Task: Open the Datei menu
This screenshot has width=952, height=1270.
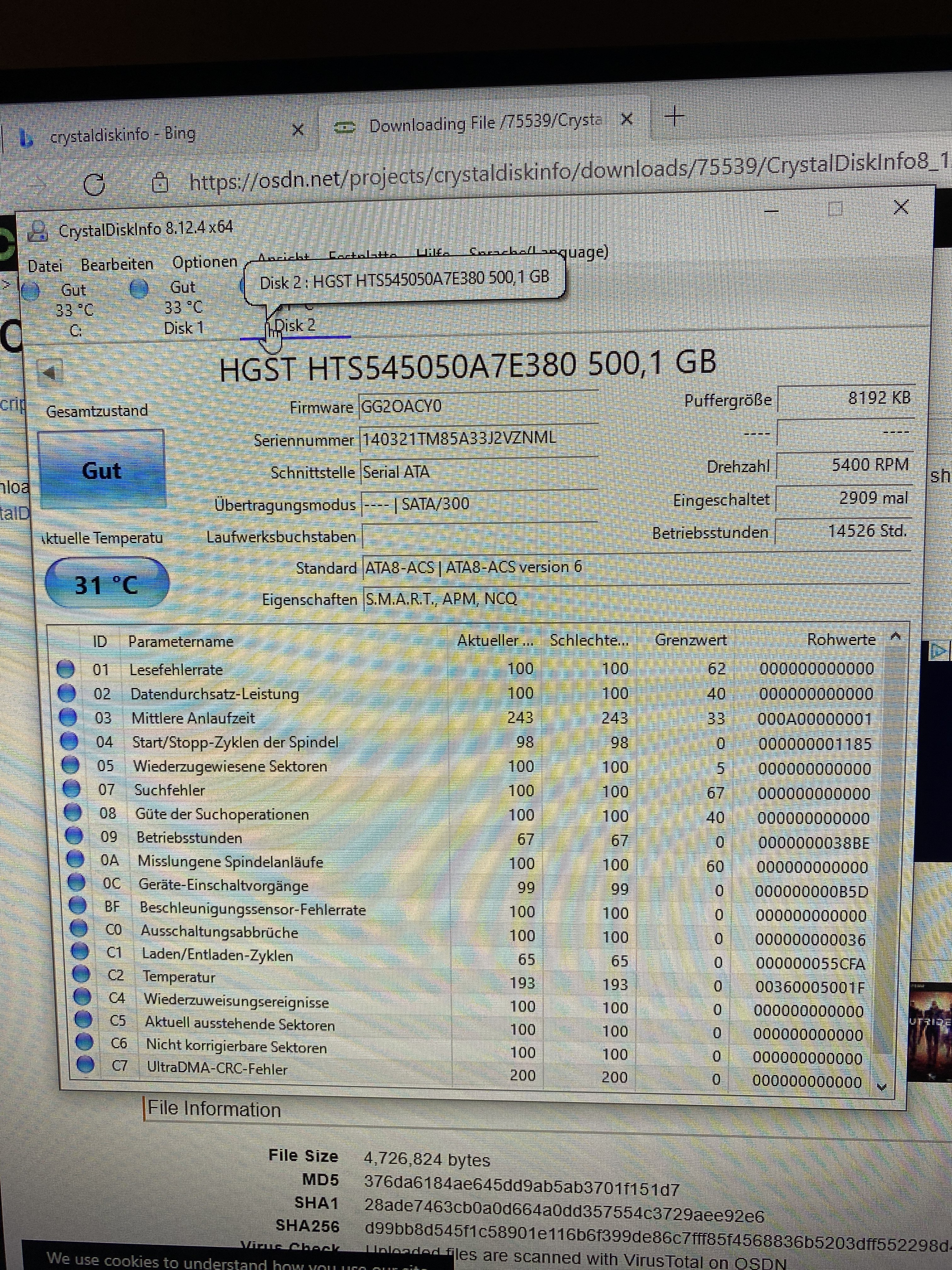Action: click(x=45, y=266)
